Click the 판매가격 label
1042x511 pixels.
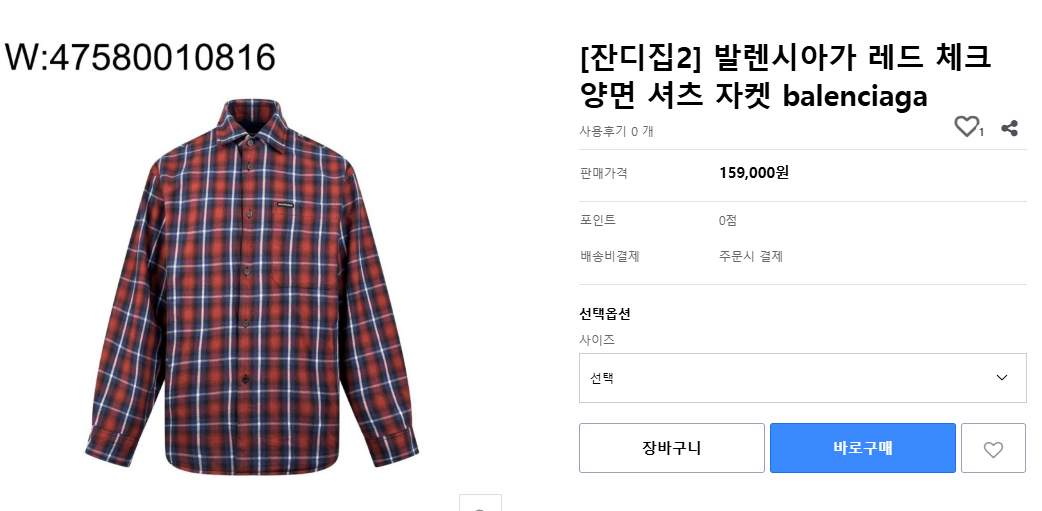(604, 173)
